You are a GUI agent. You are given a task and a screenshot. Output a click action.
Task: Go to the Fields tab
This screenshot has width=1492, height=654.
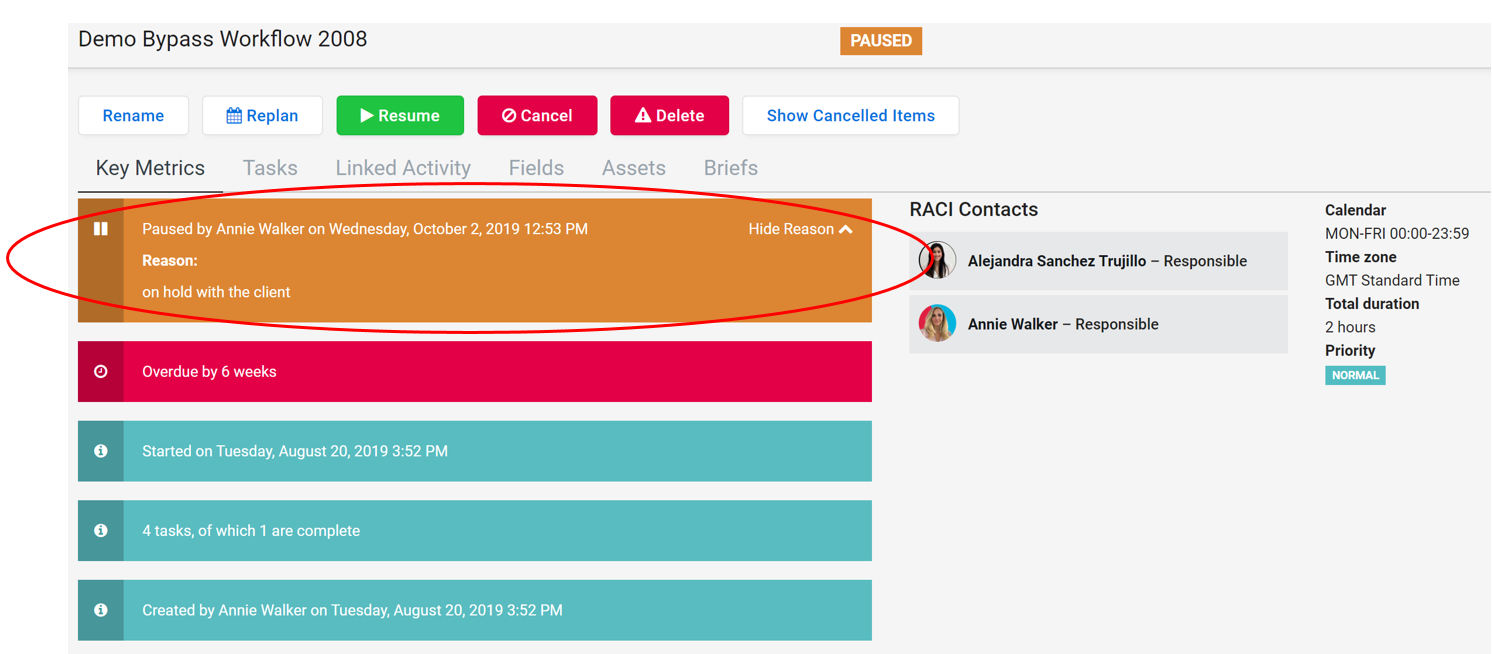pyautogui.click(x=536, y=168)
